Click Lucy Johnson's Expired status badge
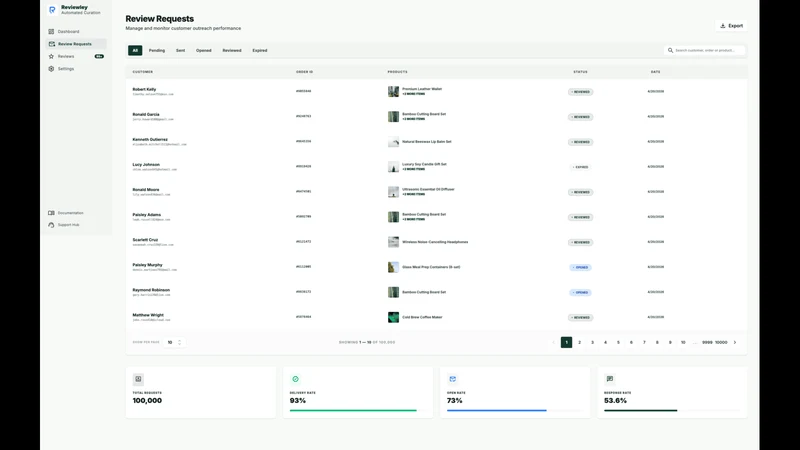The width and height of the screenshot is (800, 450). coord(580,167)
